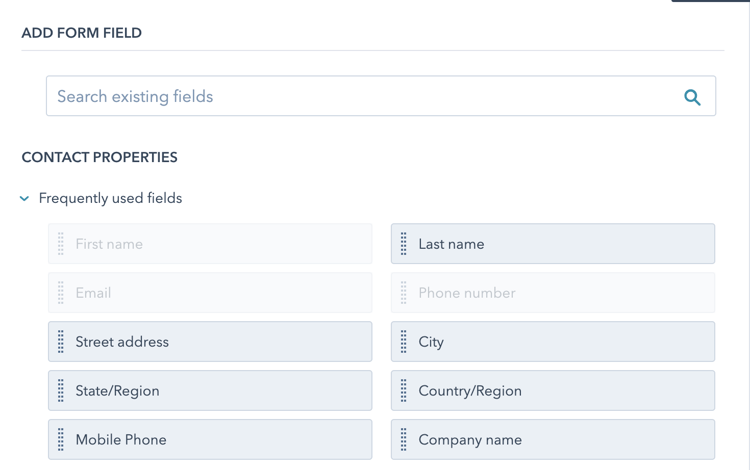Click the Street address drag handle icon
750x470 pixels.
point(61,342)
